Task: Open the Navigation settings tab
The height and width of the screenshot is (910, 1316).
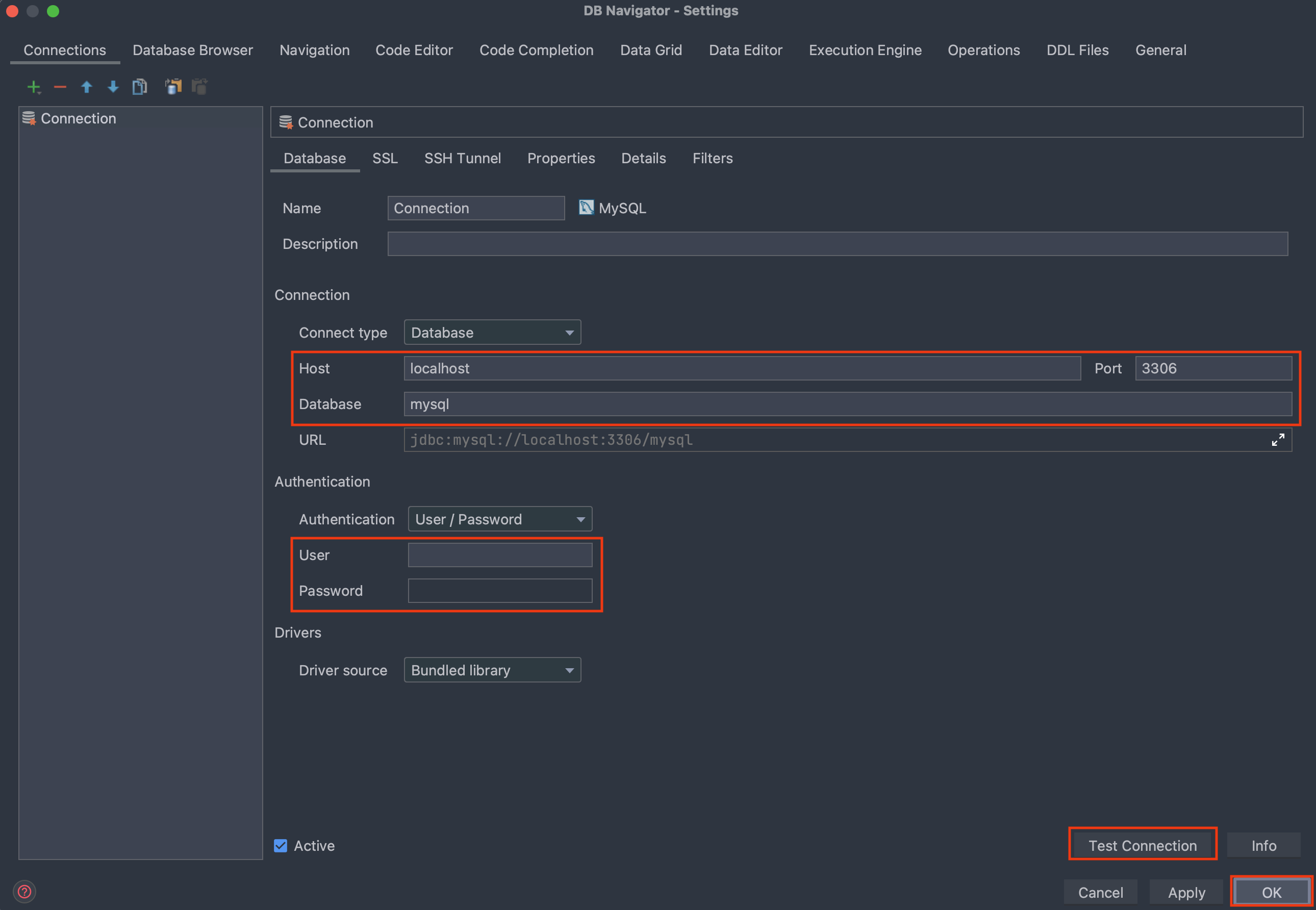Action: click(x=315, y=50)
